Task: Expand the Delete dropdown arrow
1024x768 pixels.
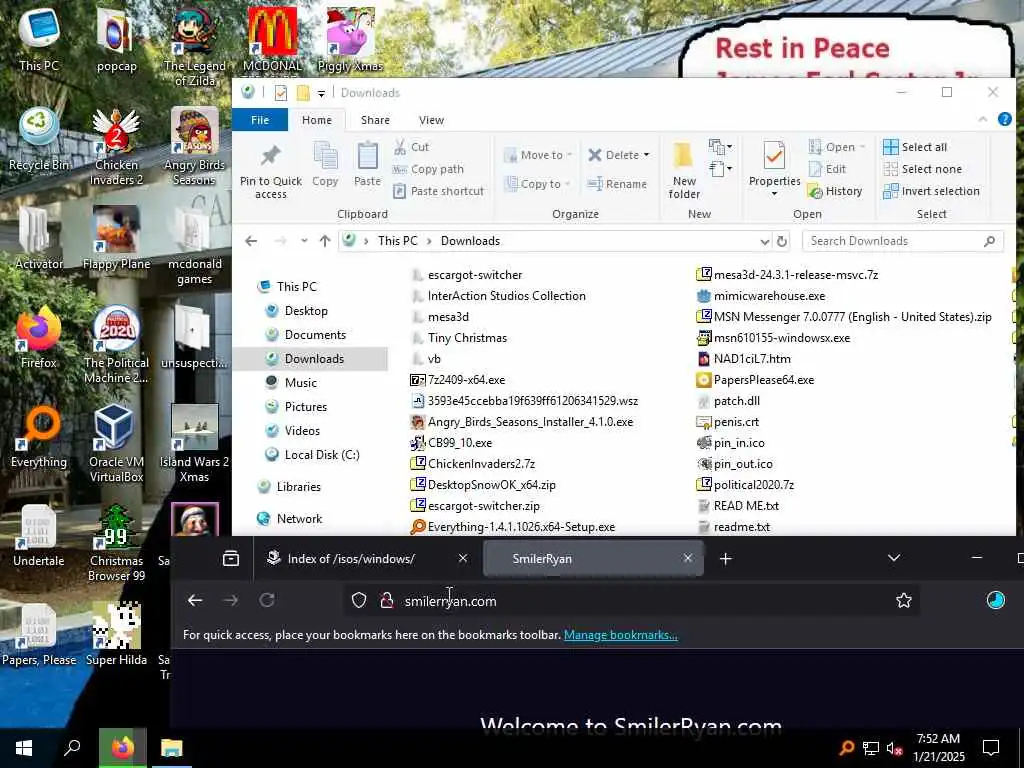Action: coord(647,155)
